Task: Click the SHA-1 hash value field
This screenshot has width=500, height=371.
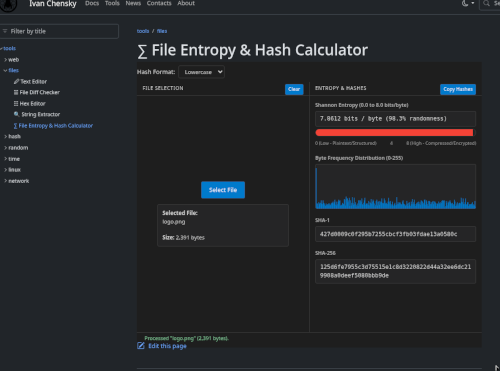Action: [x=396, y=234]
